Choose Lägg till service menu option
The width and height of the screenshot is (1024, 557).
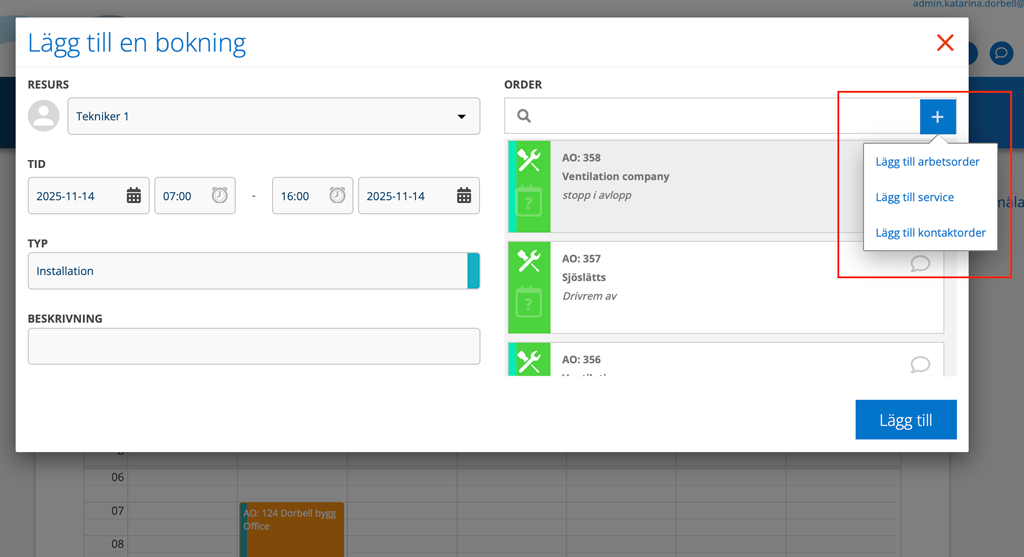(x=914, y=197)
